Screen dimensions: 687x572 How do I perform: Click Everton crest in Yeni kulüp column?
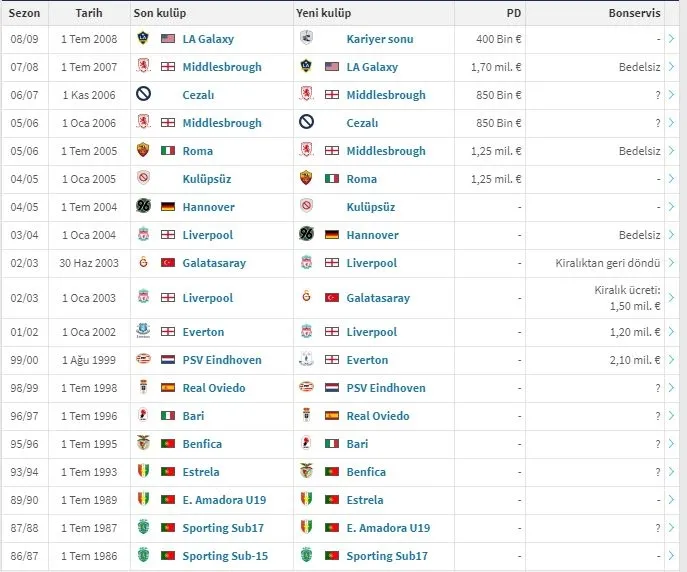click(x=306, y=360)
